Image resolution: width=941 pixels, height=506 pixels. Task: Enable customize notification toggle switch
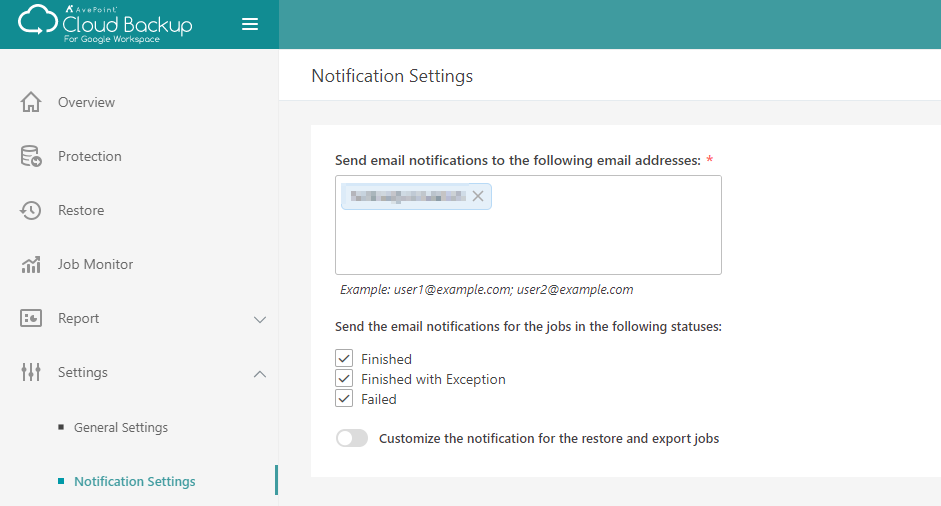[x=352, y=438]
